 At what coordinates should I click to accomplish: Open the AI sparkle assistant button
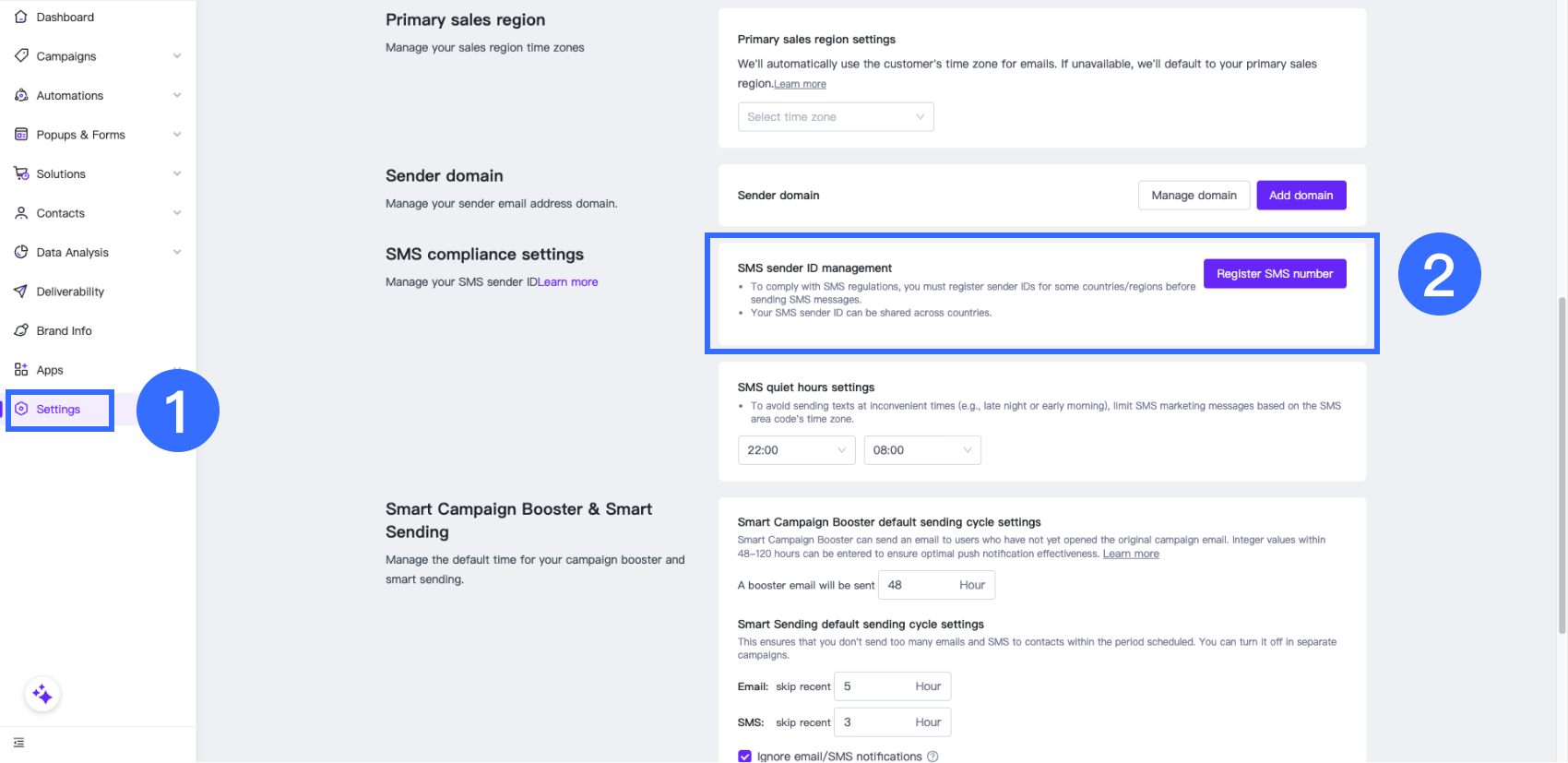pyautogui.click(x=42, y=694)
